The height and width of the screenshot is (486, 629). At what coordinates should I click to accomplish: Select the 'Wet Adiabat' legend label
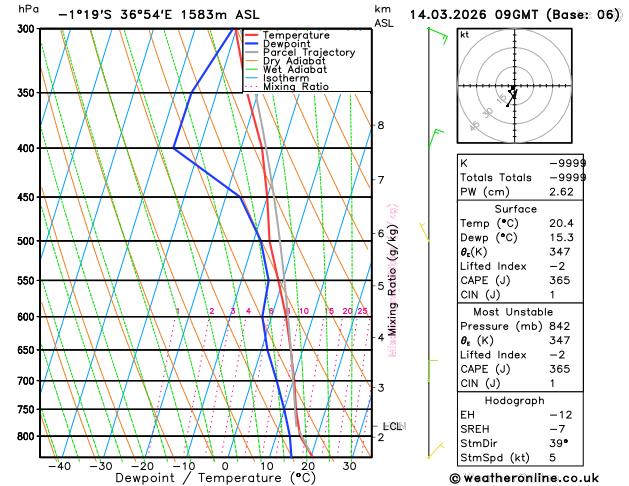pos(295,69)
